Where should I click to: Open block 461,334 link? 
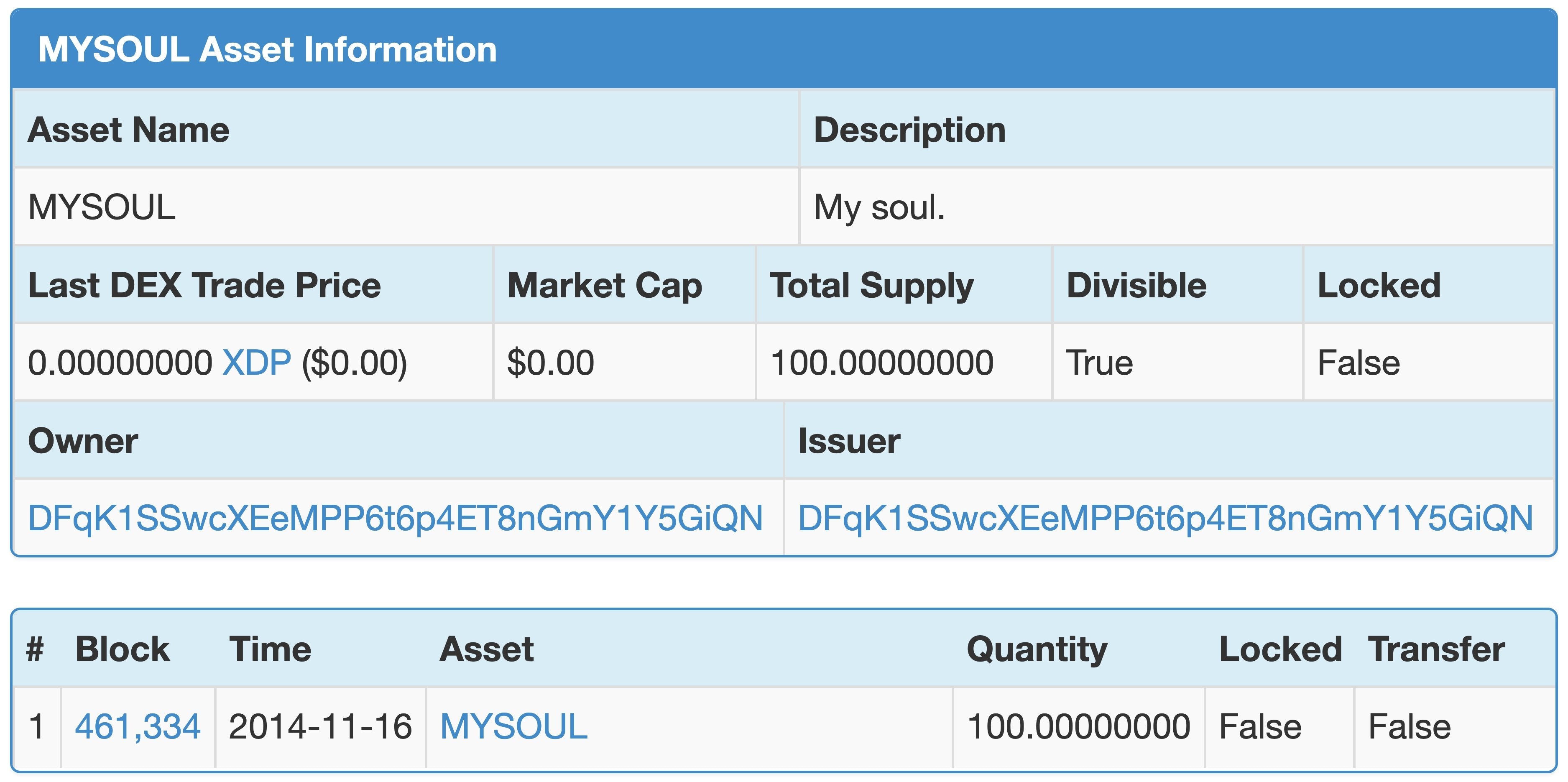(x=137, y=726)
